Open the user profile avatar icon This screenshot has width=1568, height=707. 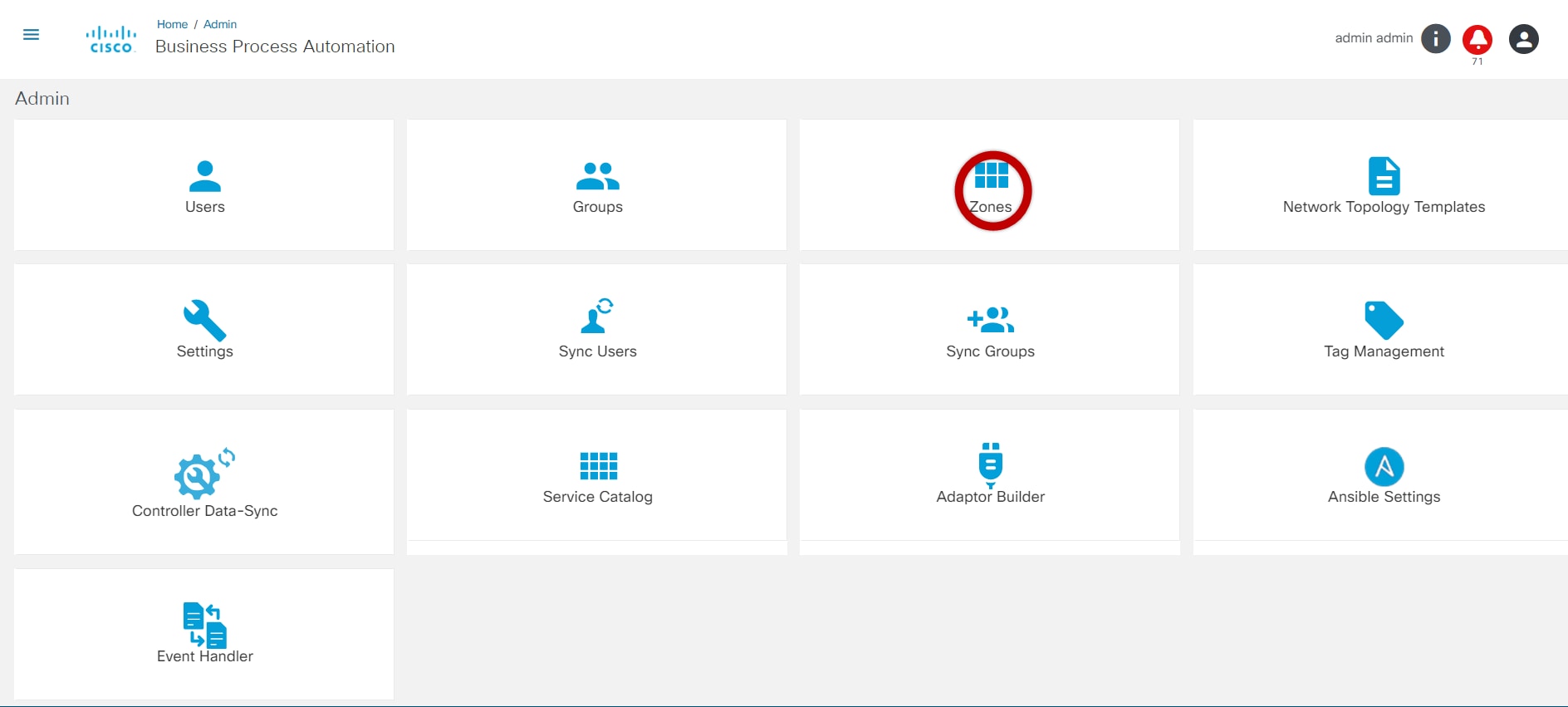point(1523,39)
